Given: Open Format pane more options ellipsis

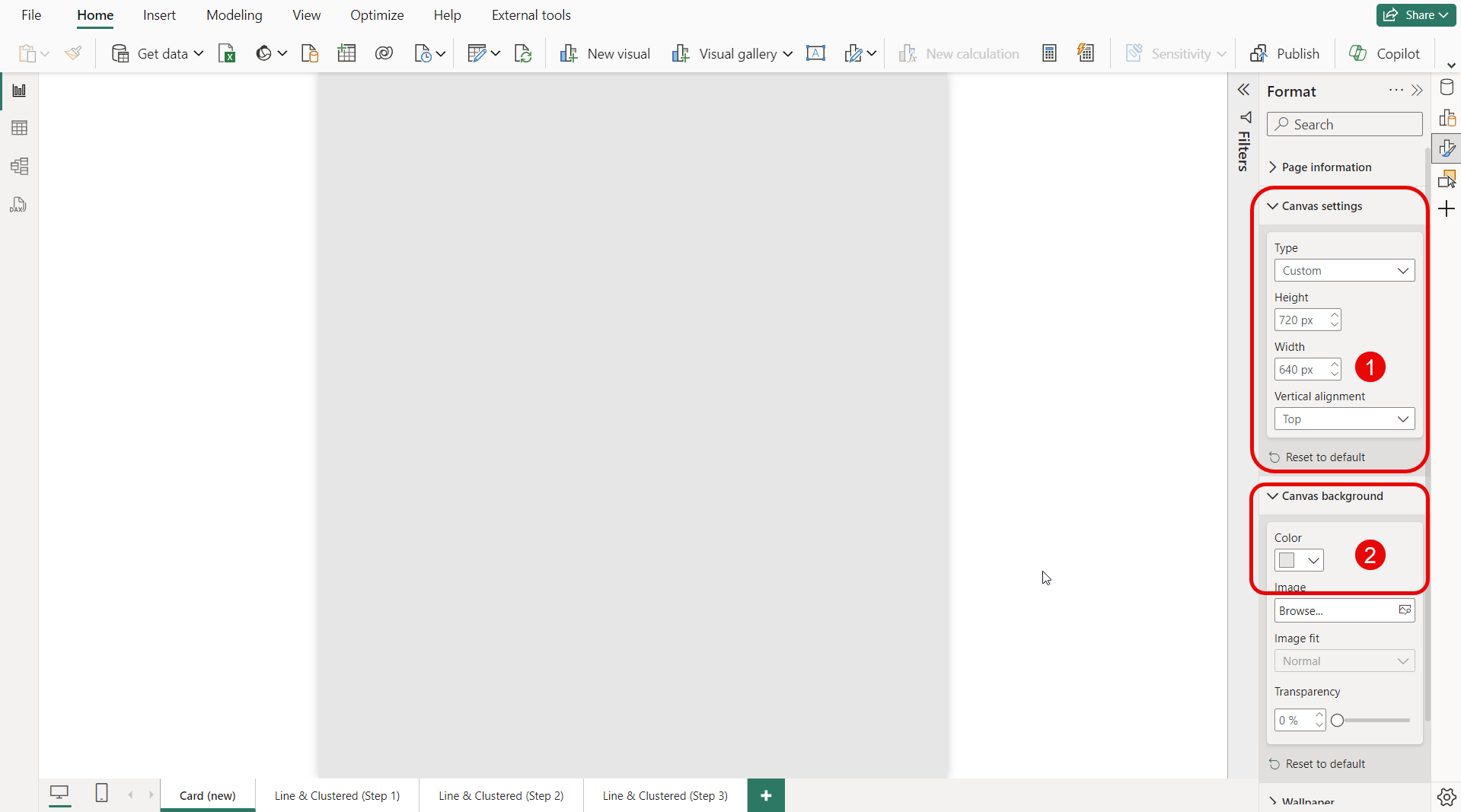Looking at the screenshot, I should pyautogui.click(x=1396, y=91).
